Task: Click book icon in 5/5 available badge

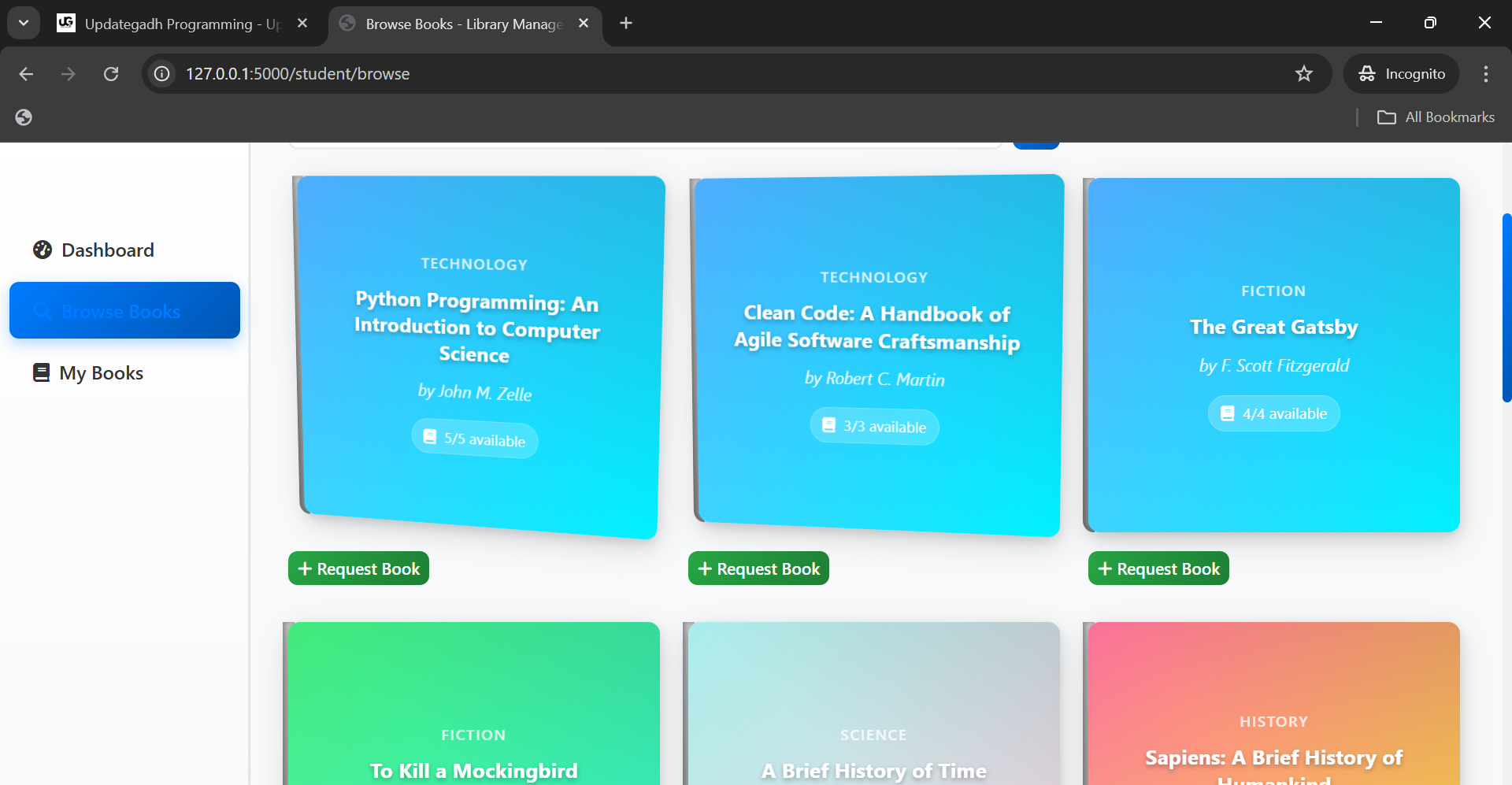Action: [x=430, y=436]
